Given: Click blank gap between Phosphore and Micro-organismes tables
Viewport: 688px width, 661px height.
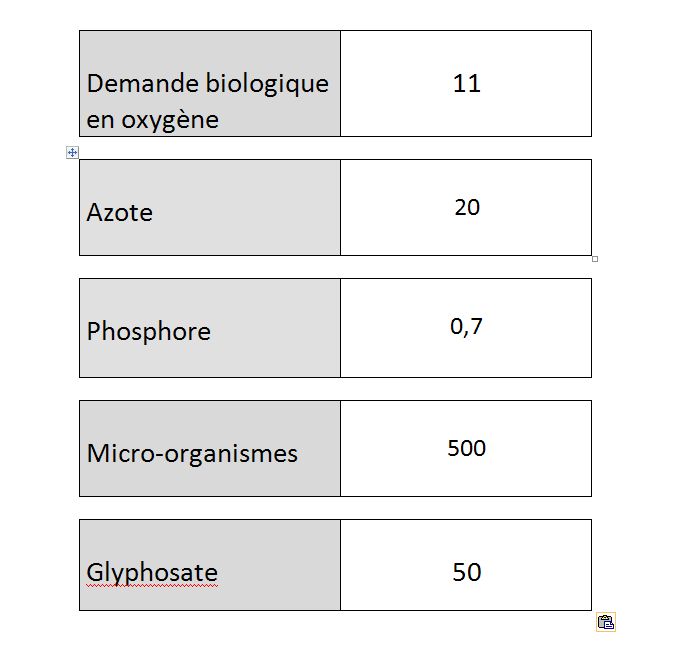Looking at the screenshot, I should coord(335,389).
